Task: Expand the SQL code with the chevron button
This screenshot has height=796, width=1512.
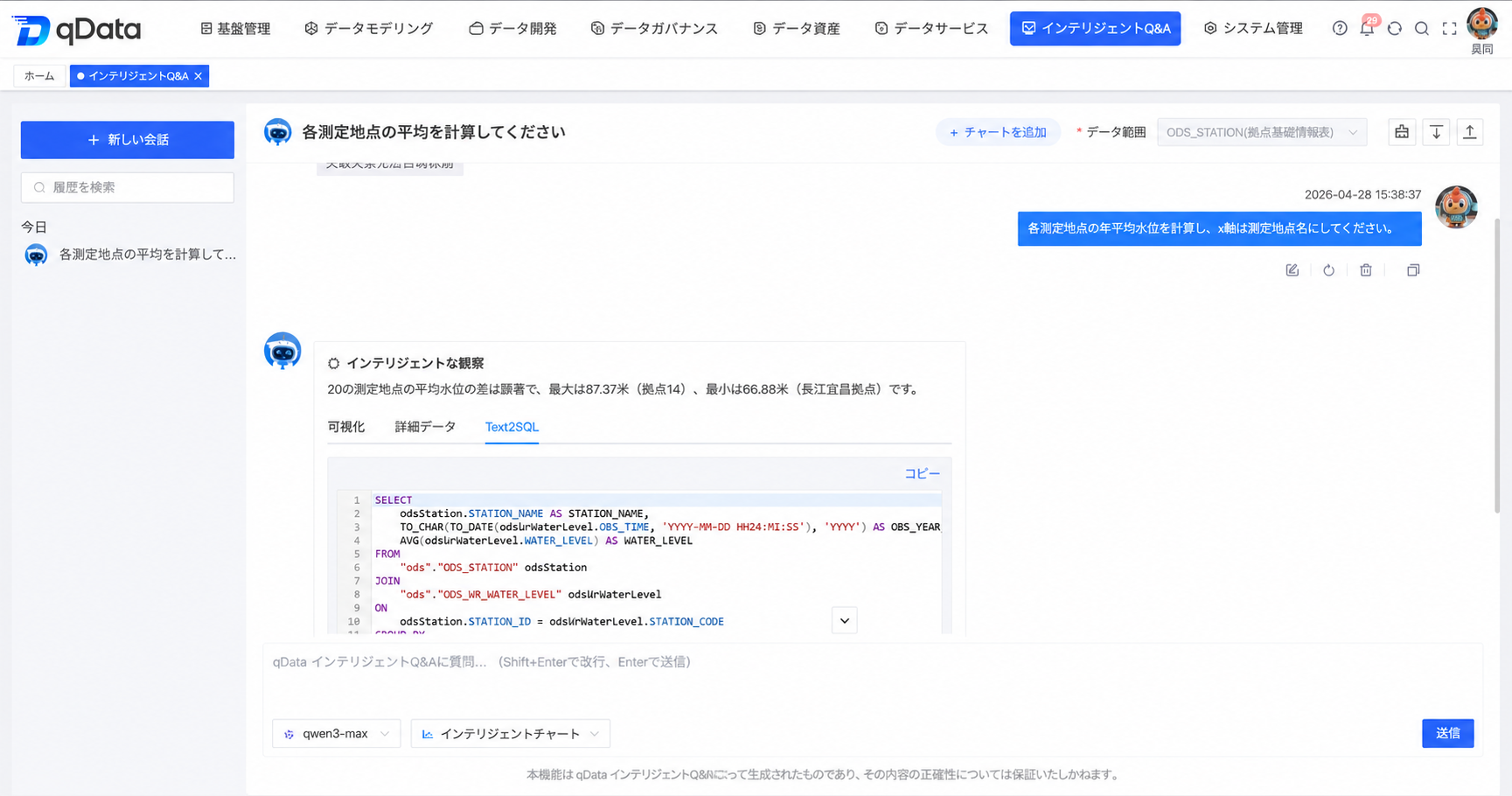Action: click(844, 621)
